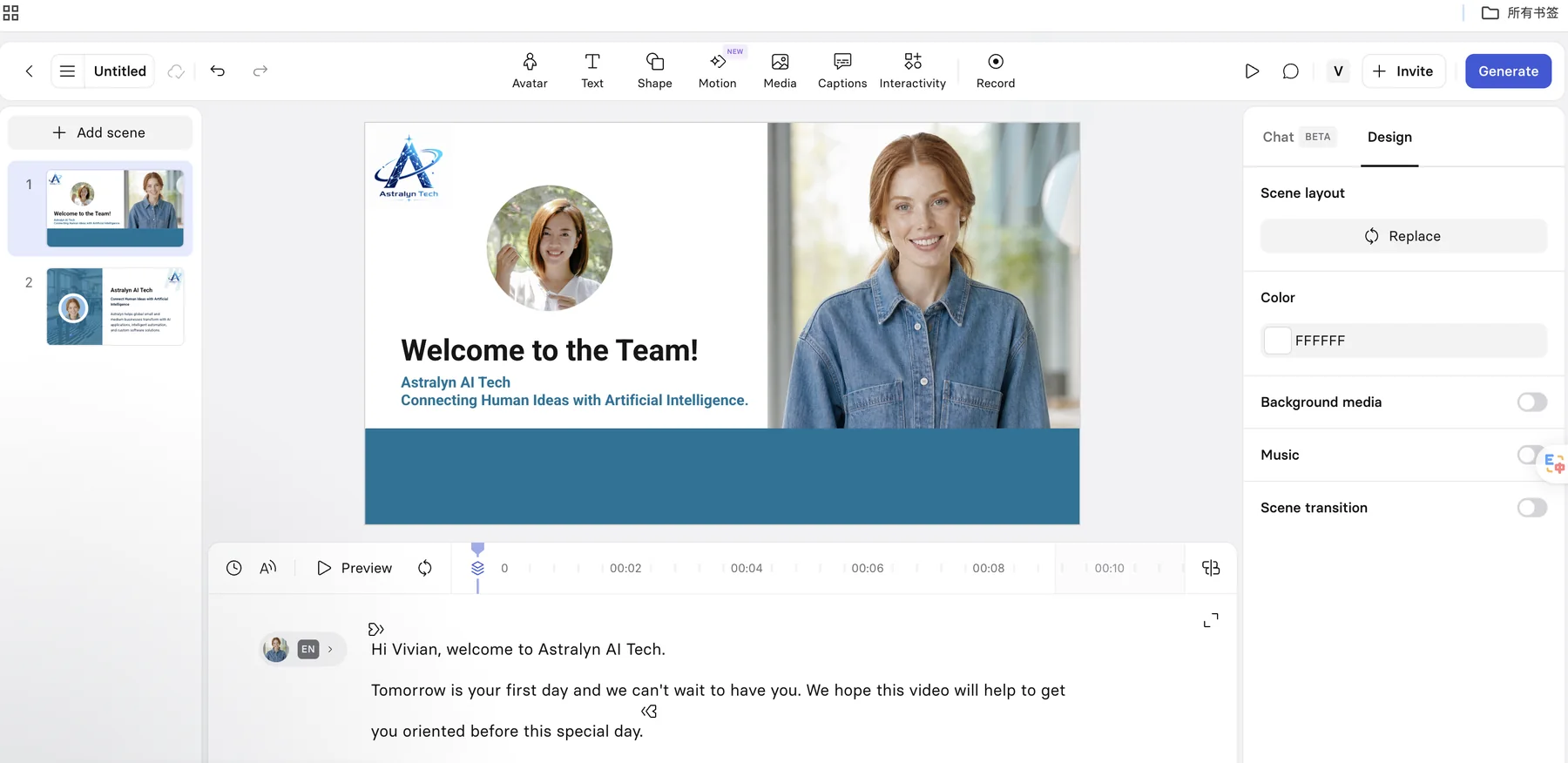
Task: Click the Untitled project title
Action: click(x=120, y=71)
